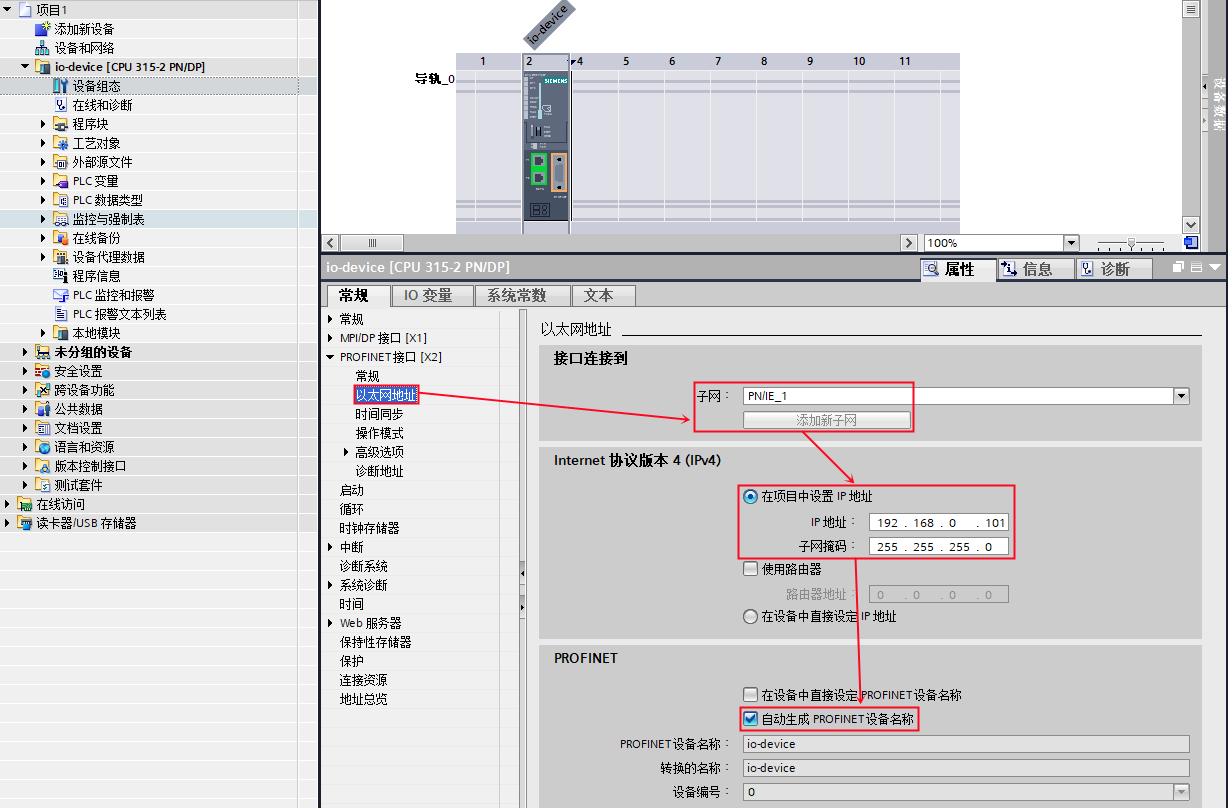Image resolution: width=1228 pixels, height=808 pixels.
Task: Click the 安全设置 icon
Action: tap(42, 371)
